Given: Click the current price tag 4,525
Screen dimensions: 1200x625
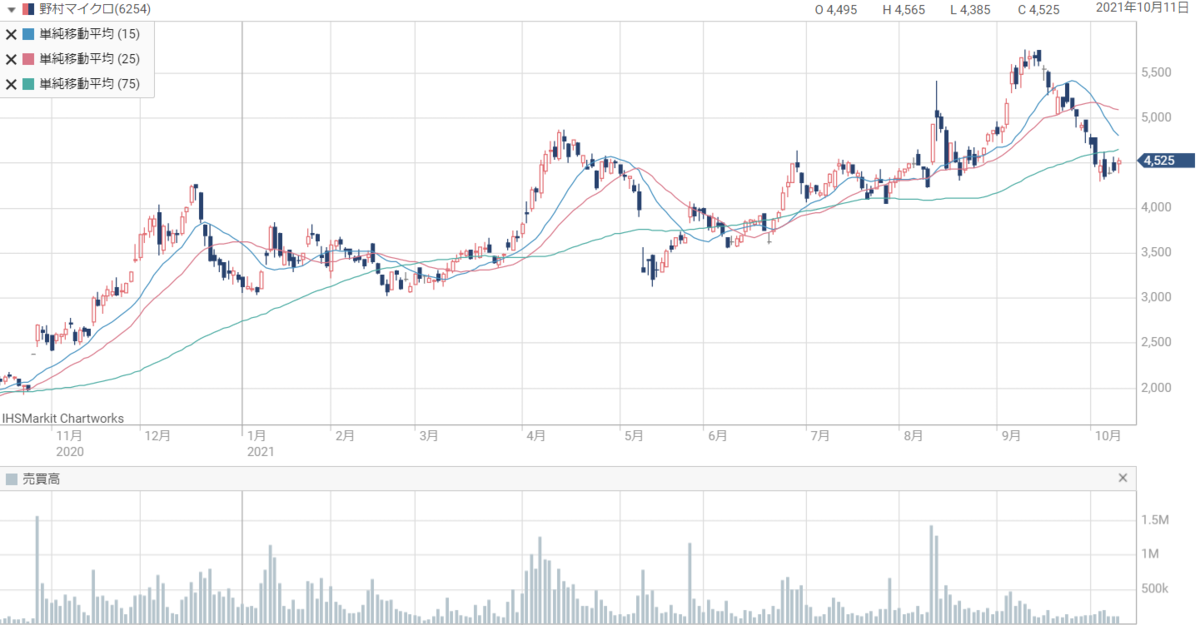Looking at the screenshot, I should pyautogui.click(x=1166, y=160).
